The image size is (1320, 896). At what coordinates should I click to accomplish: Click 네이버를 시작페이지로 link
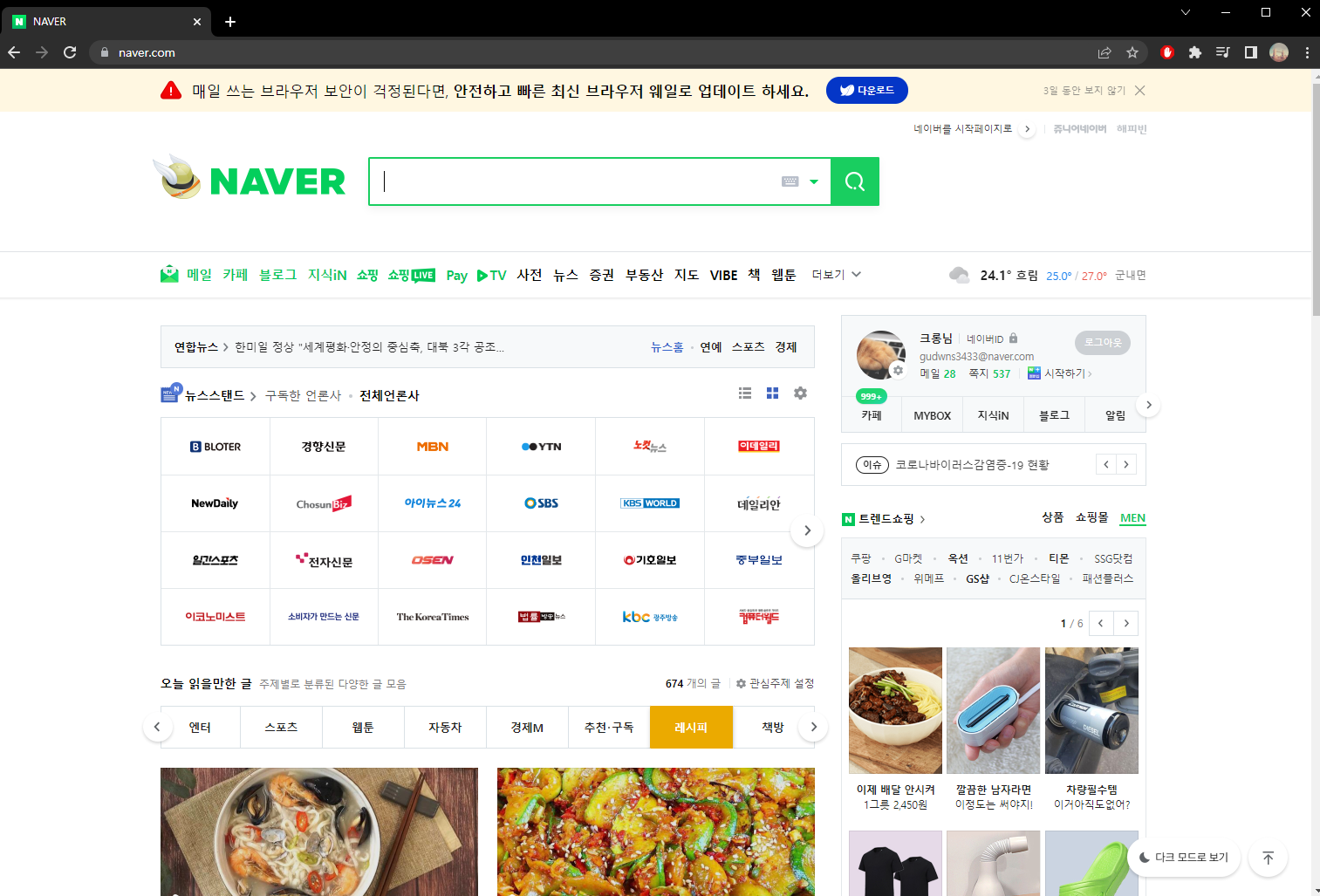tap(962, 128)
